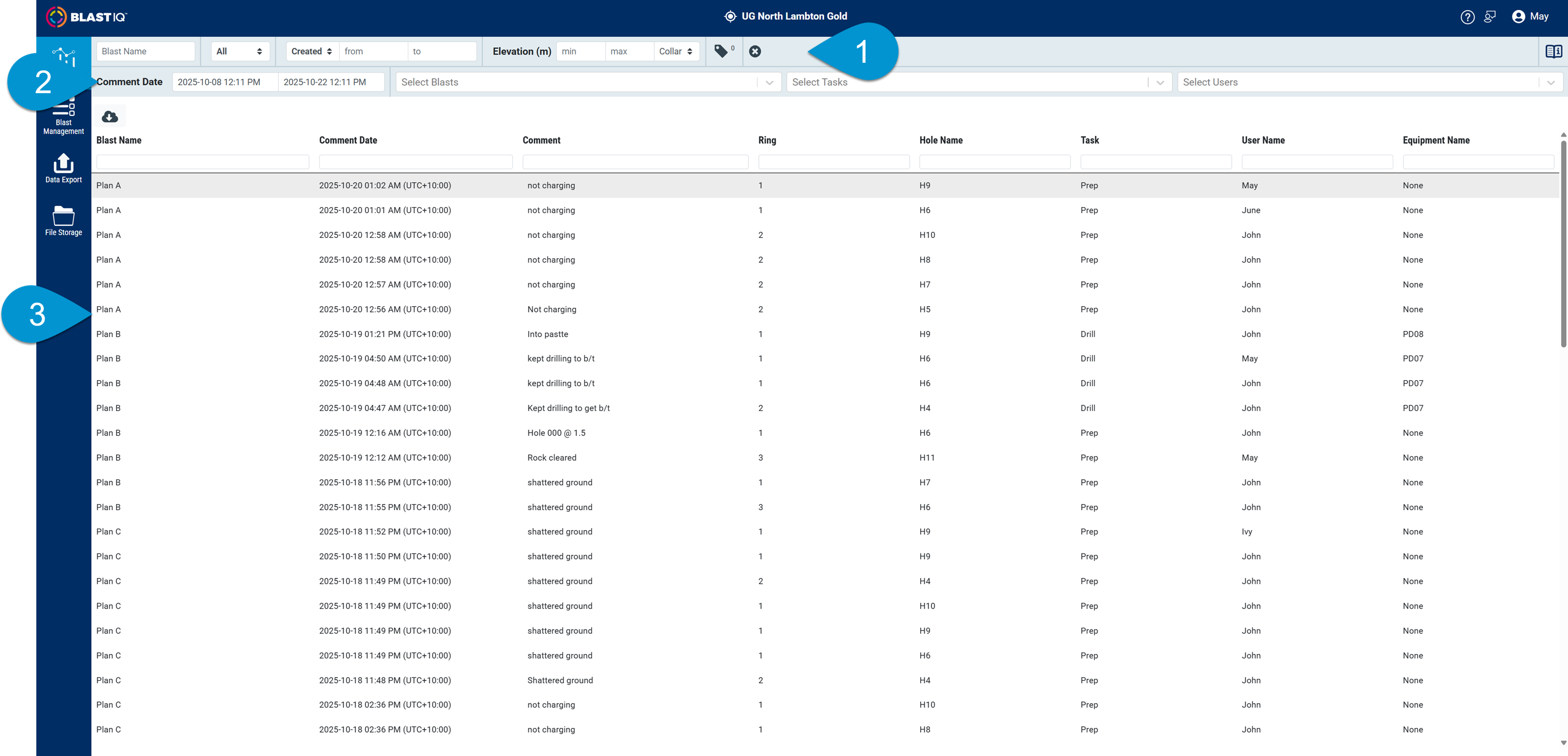Image resolution: width=1568 pixels, height=756 pixels.
Task: Open the user guide book icon
Action: 1554,51
